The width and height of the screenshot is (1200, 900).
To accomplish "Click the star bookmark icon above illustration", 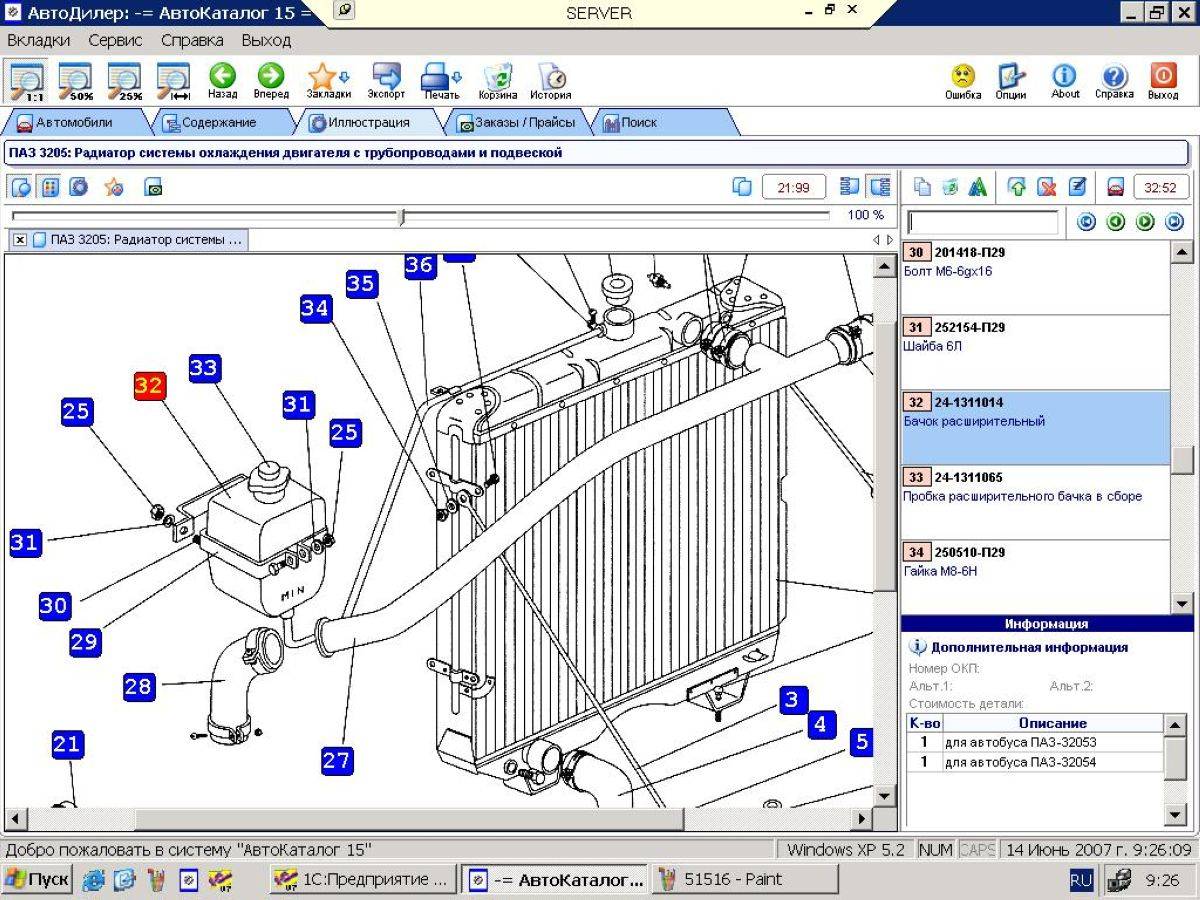I will click(114, 187).
